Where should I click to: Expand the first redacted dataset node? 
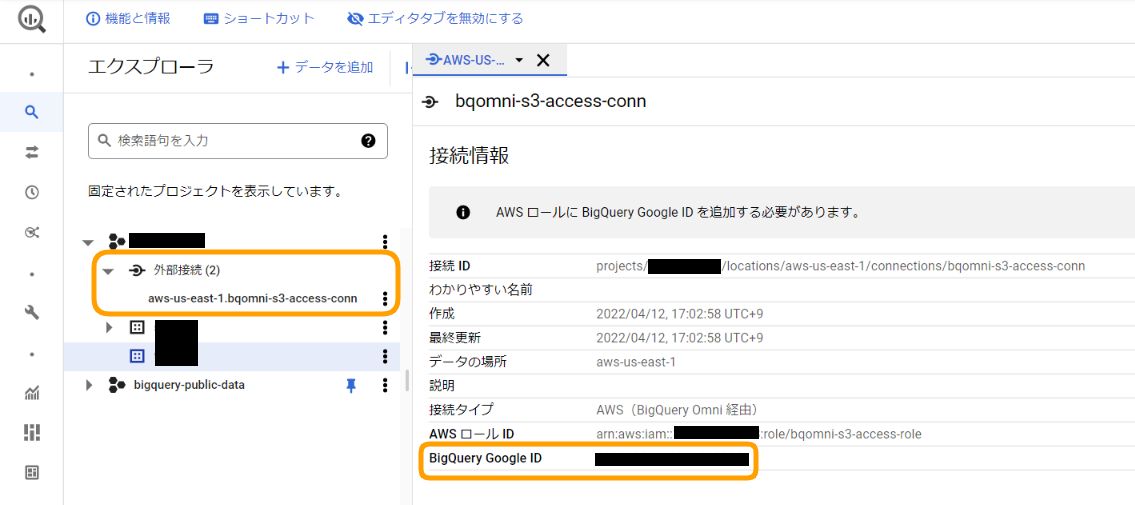point(109,327)
